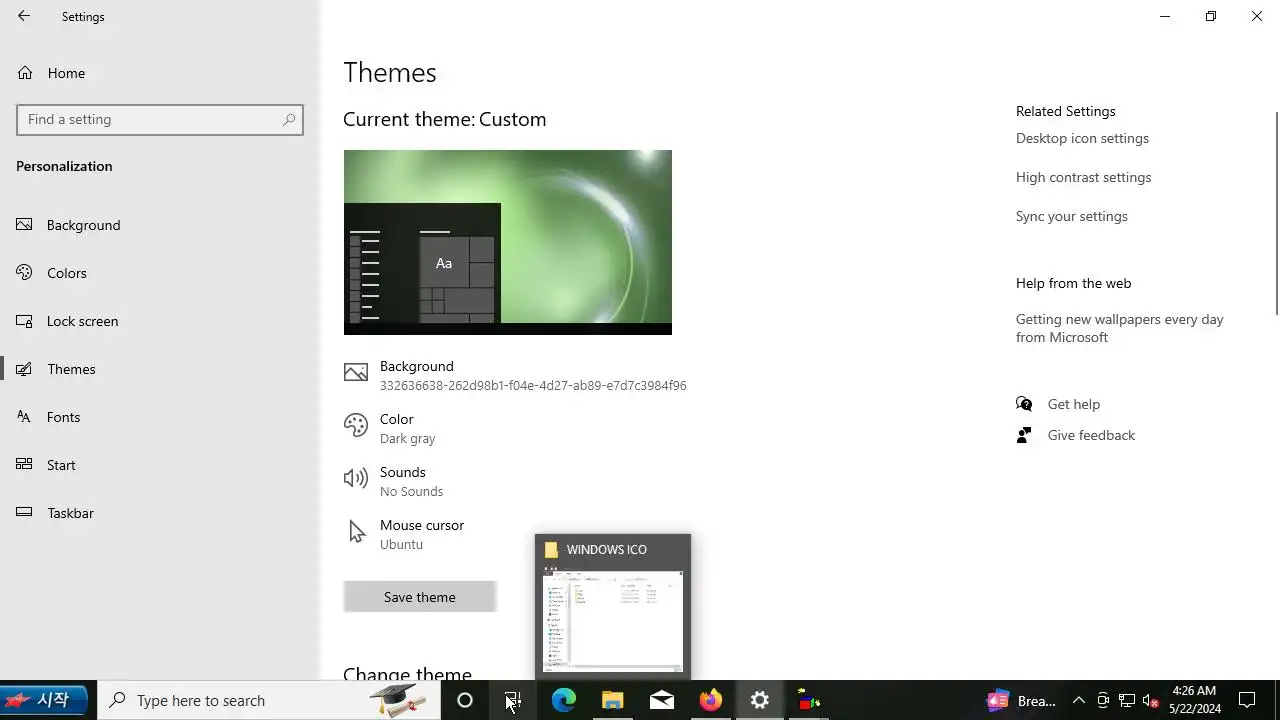Viewport: 1280px width, 720px height.
Task: Click the Sounds speaker icon in theme options
Action: pyautogui.click(x=355, y=479)
